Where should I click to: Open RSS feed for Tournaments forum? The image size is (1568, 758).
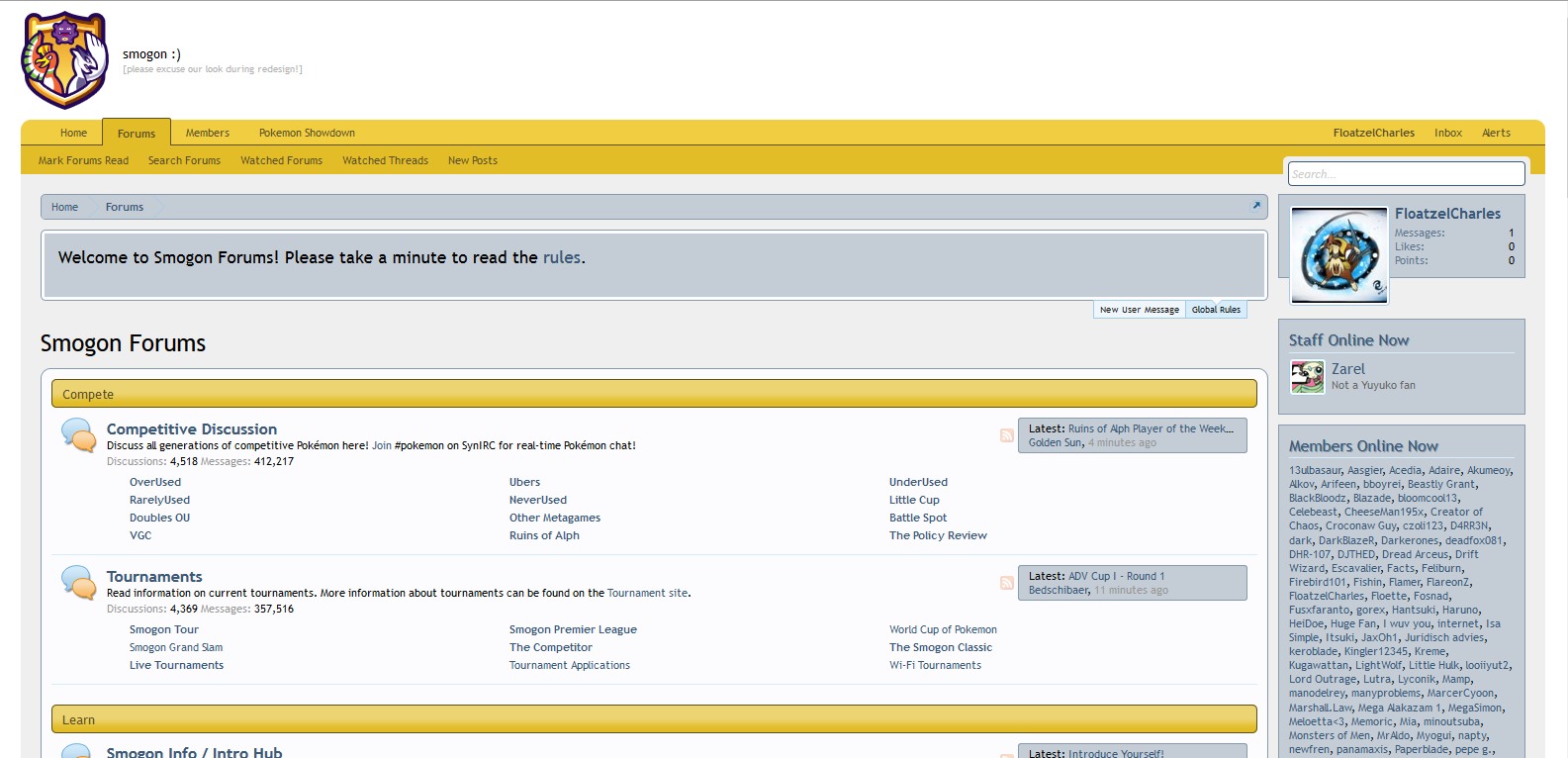click(1006, 583)
